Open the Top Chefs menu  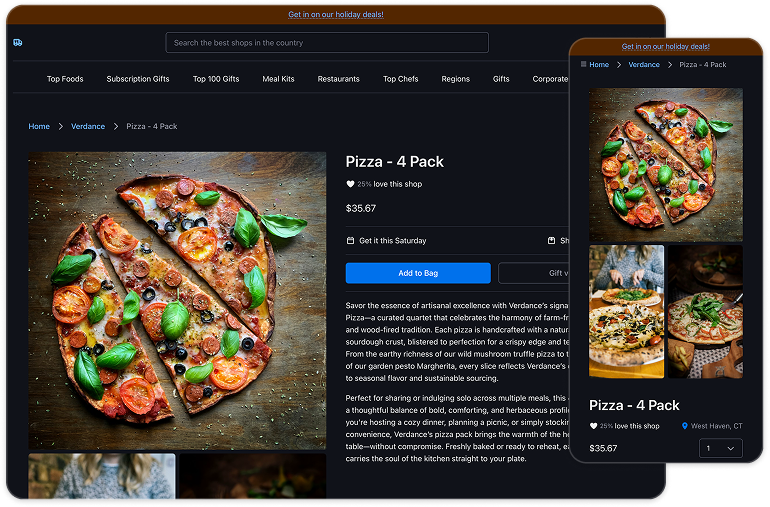[x=401, y=79]
